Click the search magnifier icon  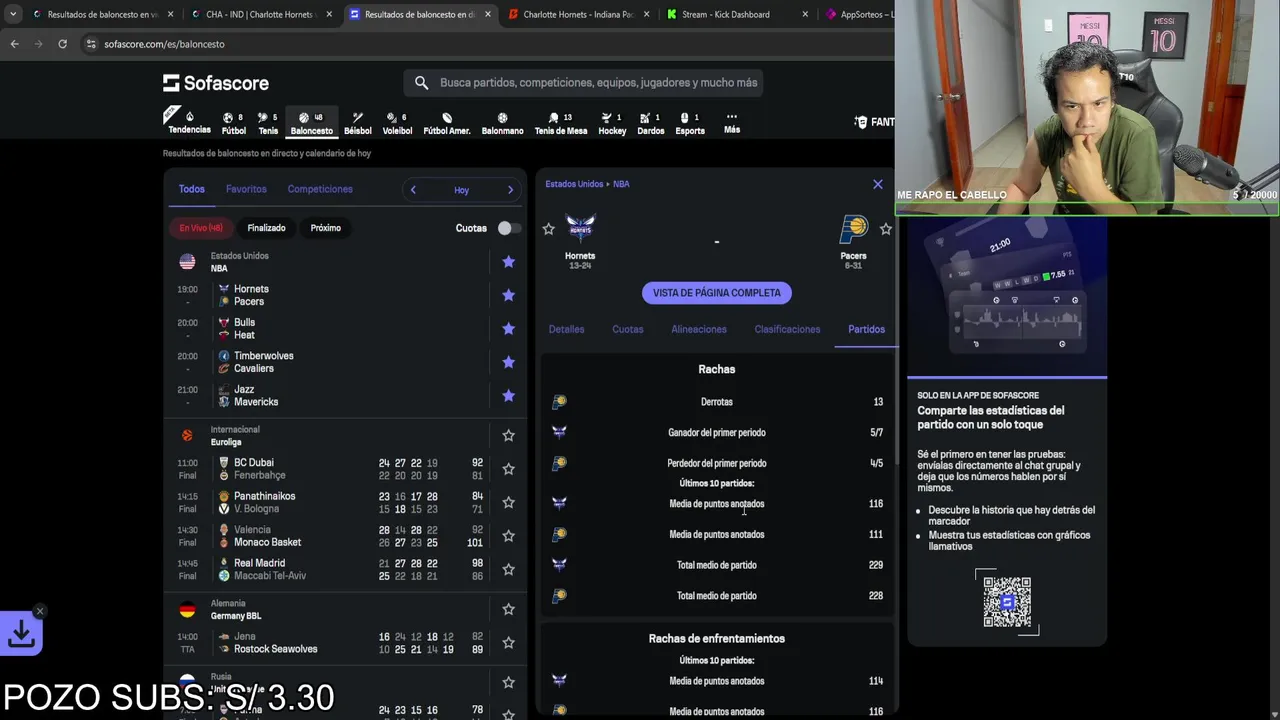tap(421, 83)
